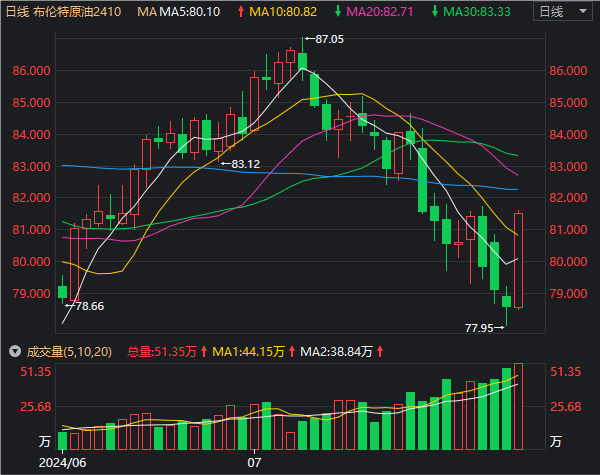Click the chart title 日线 布伦特原油2410
Image resolution: width=600 pixels, height=475 pixels.
click(x=63, y=12)
